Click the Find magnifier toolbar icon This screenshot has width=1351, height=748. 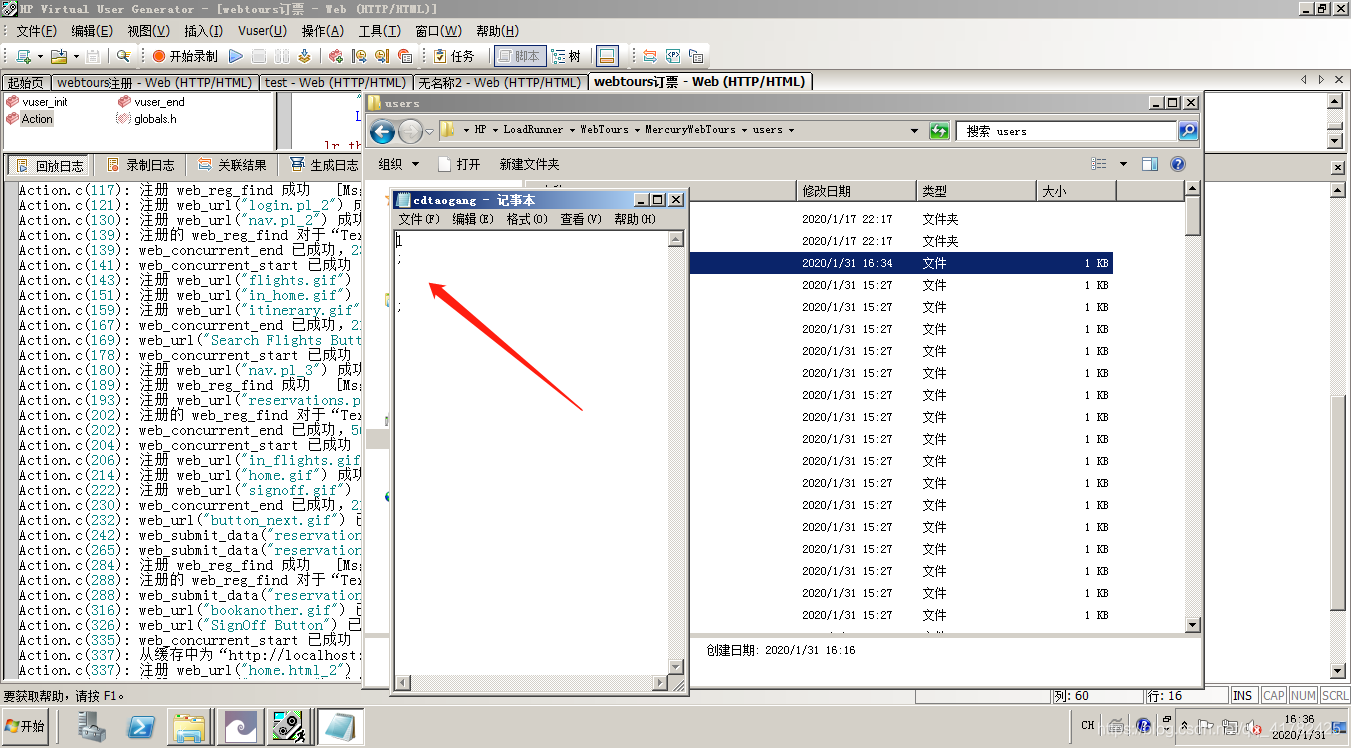(x=124, y=56)
